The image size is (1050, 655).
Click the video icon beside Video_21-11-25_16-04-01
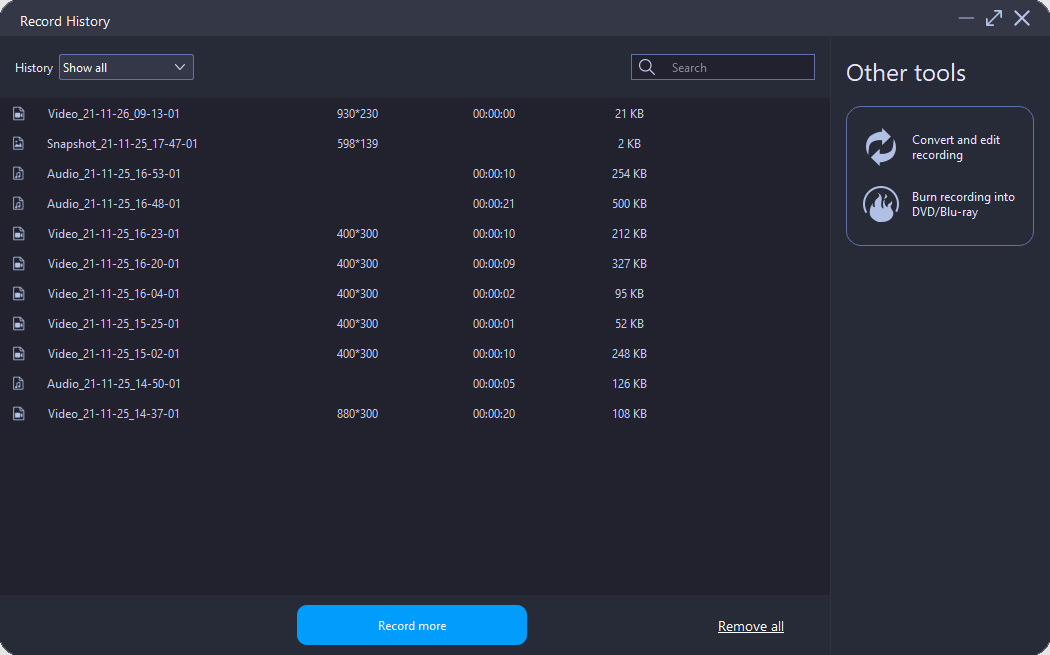click(x=19, y=294)
